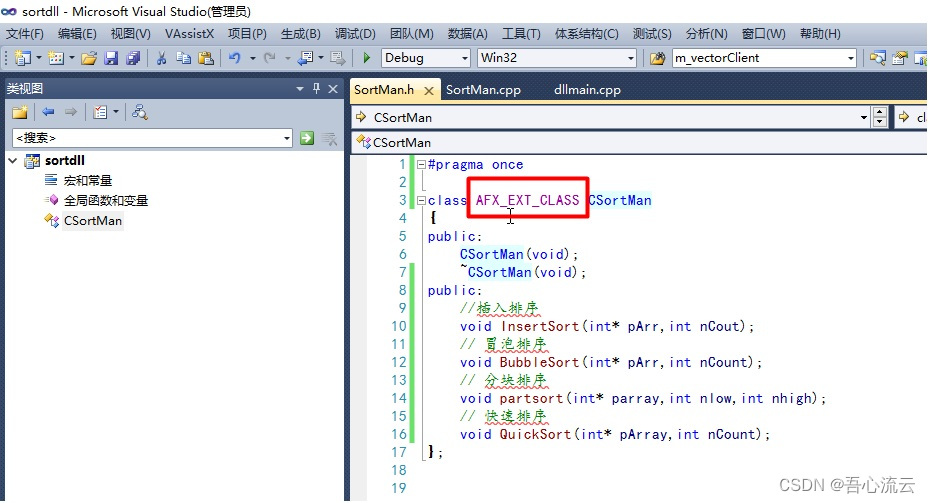The image size is (930, 503).
Task: Pin the Class View panel
Action: (317, 88)
